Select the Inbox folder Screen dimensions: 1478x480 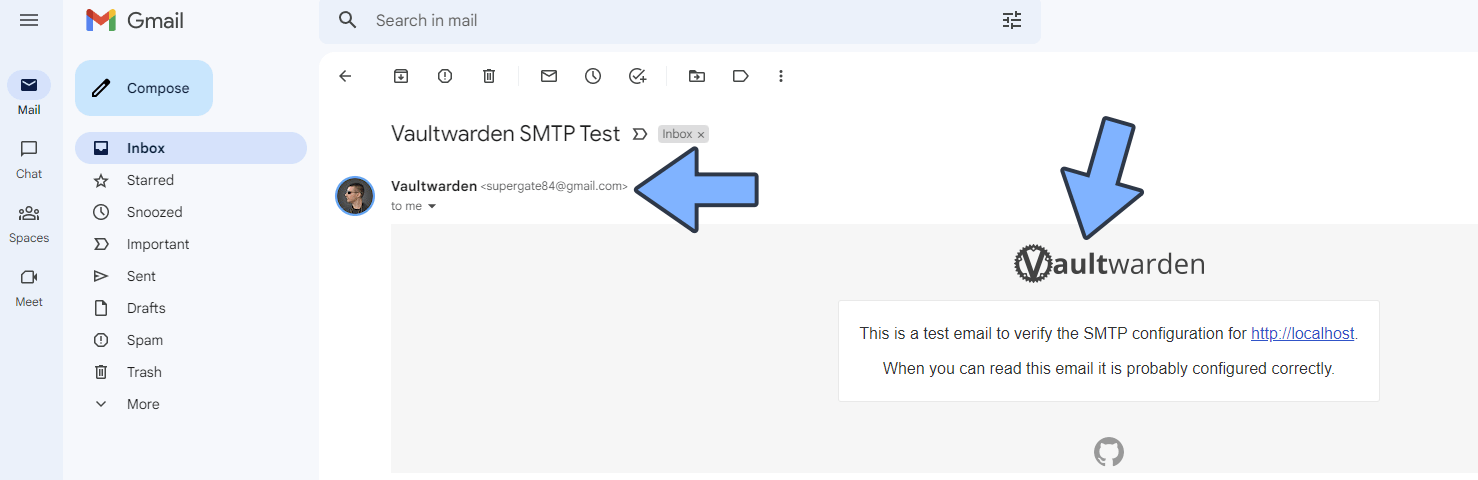click(x=191, y=148)
